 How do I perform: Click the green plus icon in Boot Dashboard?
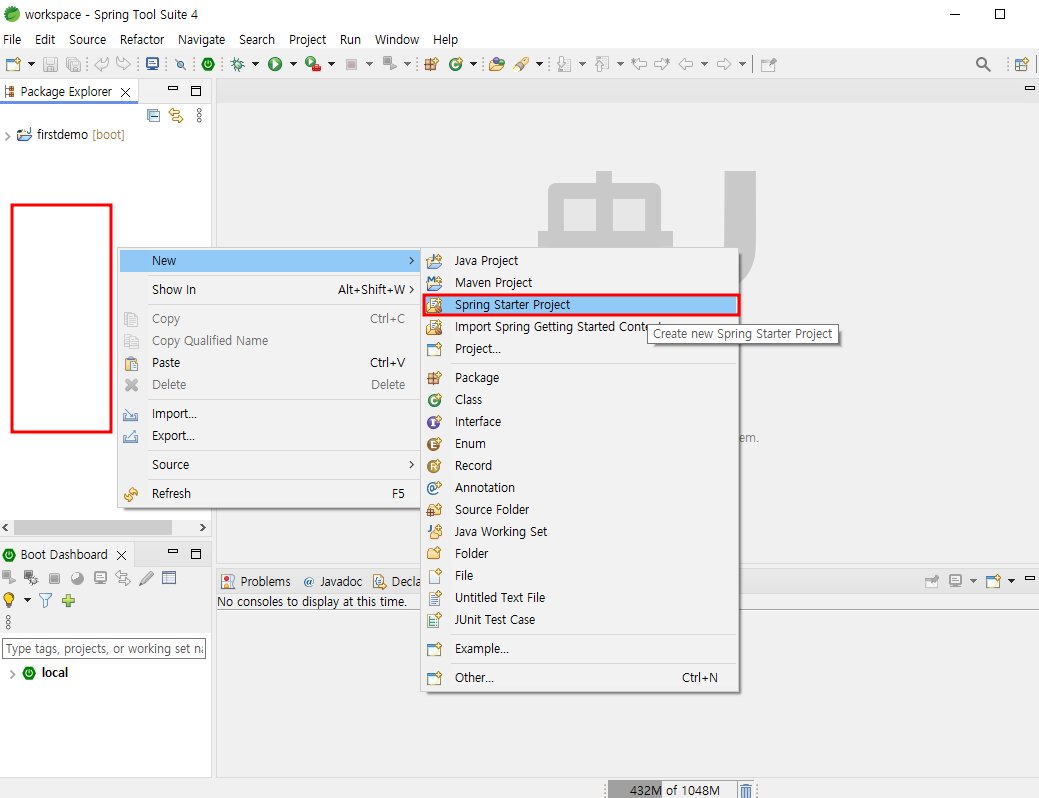point(68,600)
